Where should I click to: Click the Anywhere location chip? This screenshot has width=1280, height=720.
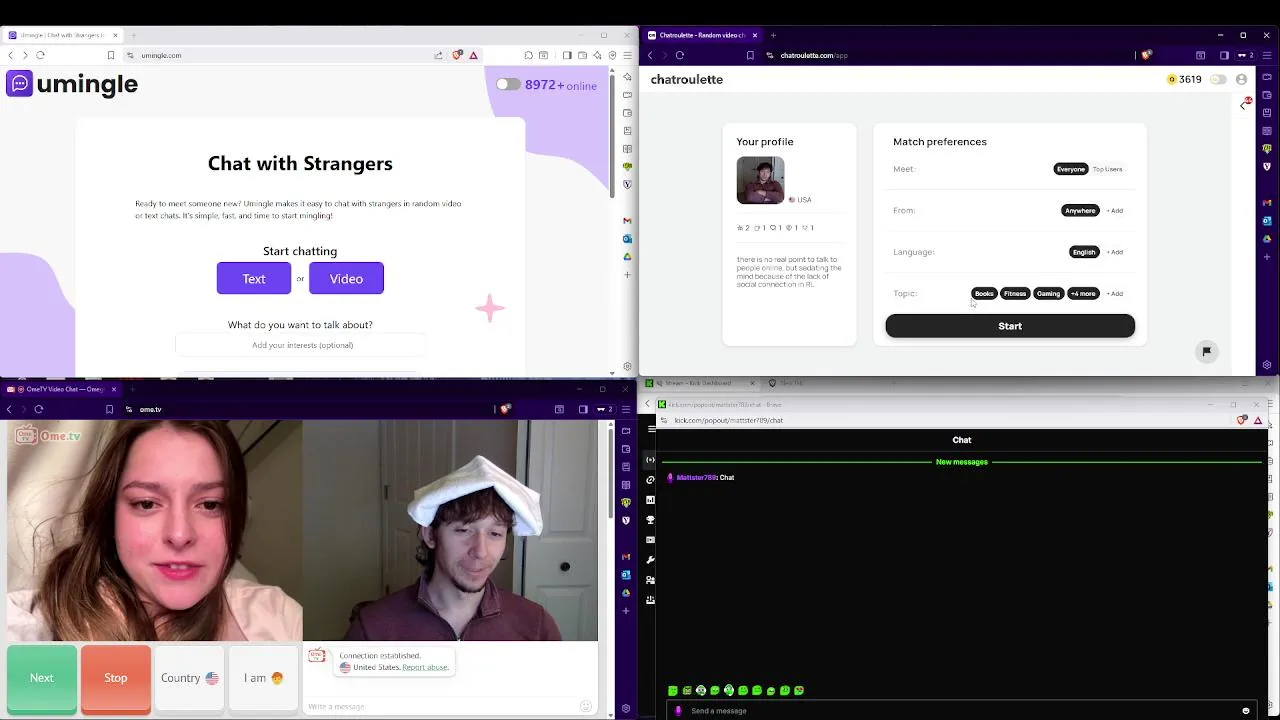pos(1080,211)
